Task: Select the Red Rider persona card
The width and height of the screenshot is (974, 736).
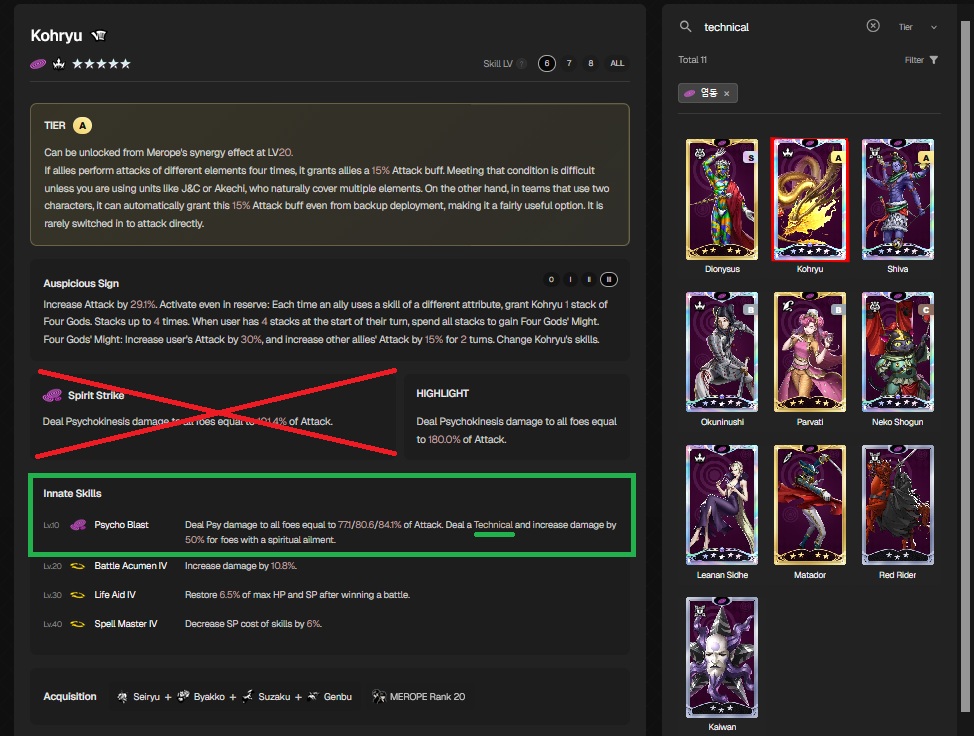Action: click(x=898, y=504)
